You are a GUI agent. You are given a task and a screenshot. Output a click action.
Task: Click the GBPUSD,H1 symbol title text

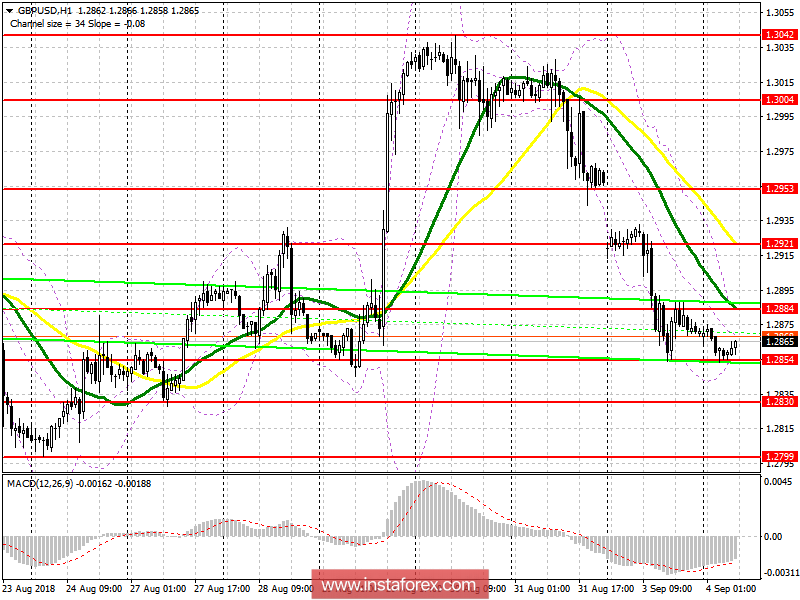[44, 11]
